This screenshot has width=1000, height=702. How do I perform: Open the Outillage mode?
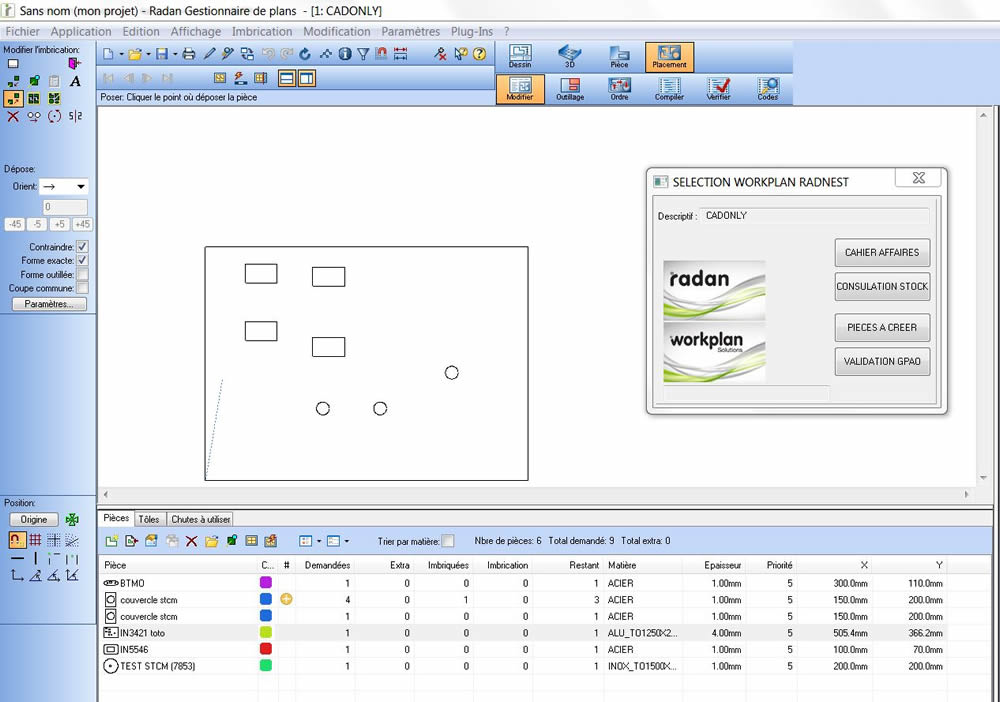pos(569,88)
